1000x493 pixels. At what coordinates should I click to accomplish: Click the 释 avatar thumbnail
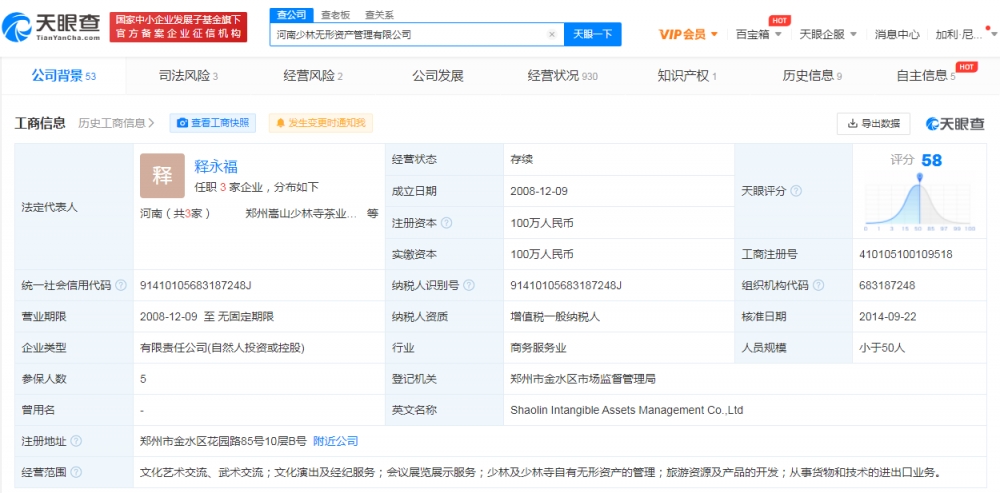(x=162, y=175)
